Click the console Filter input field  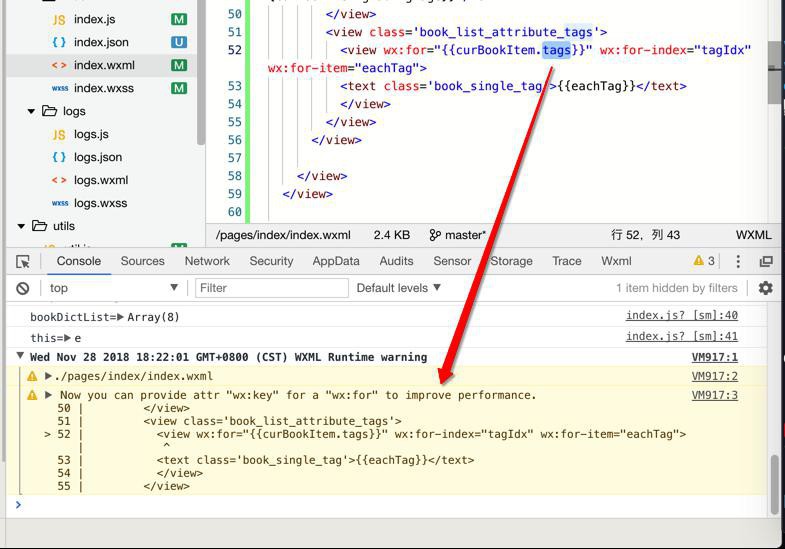(272, 288)
